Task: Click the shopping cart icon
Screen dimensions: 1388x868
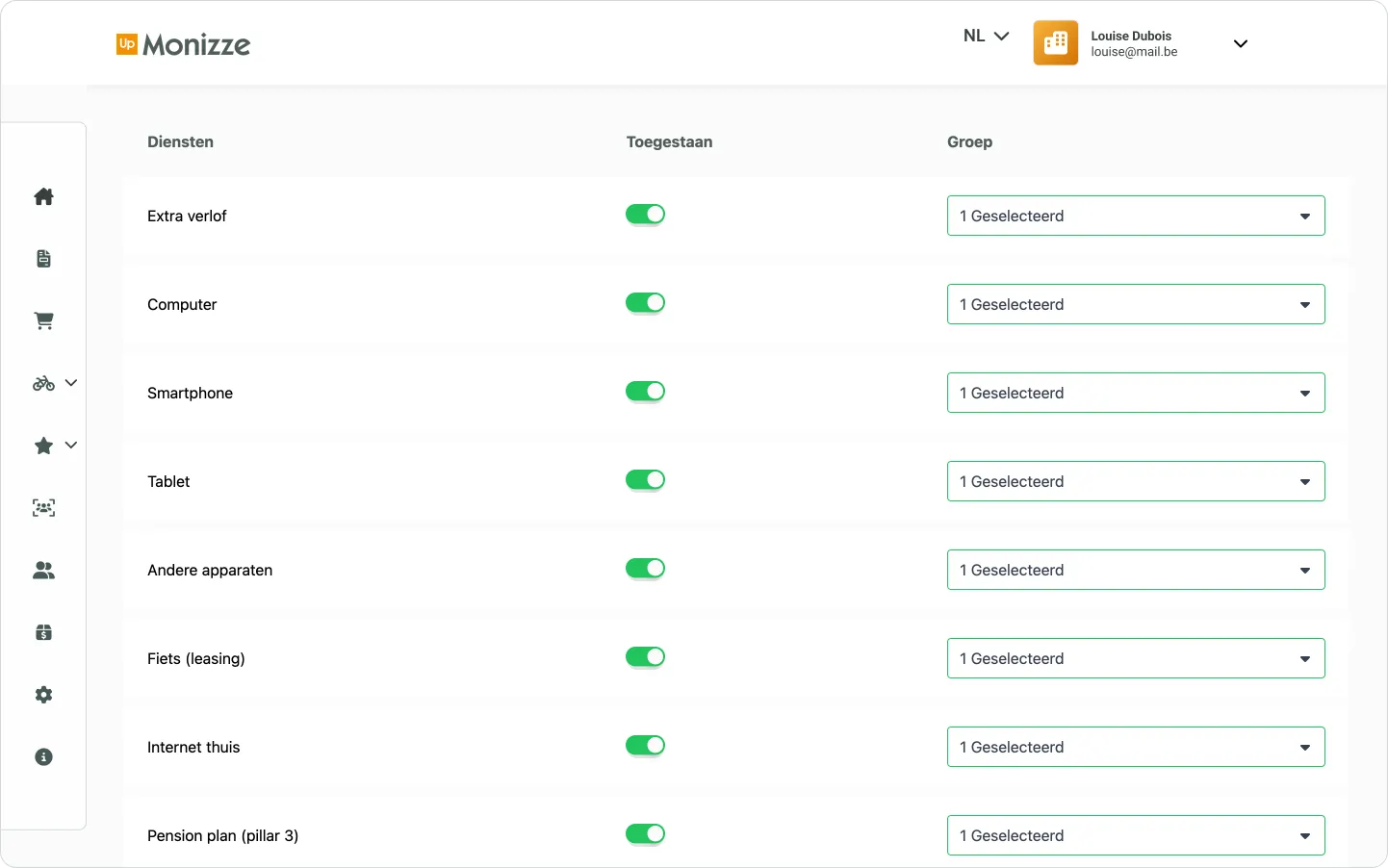Action: [43, 320]
